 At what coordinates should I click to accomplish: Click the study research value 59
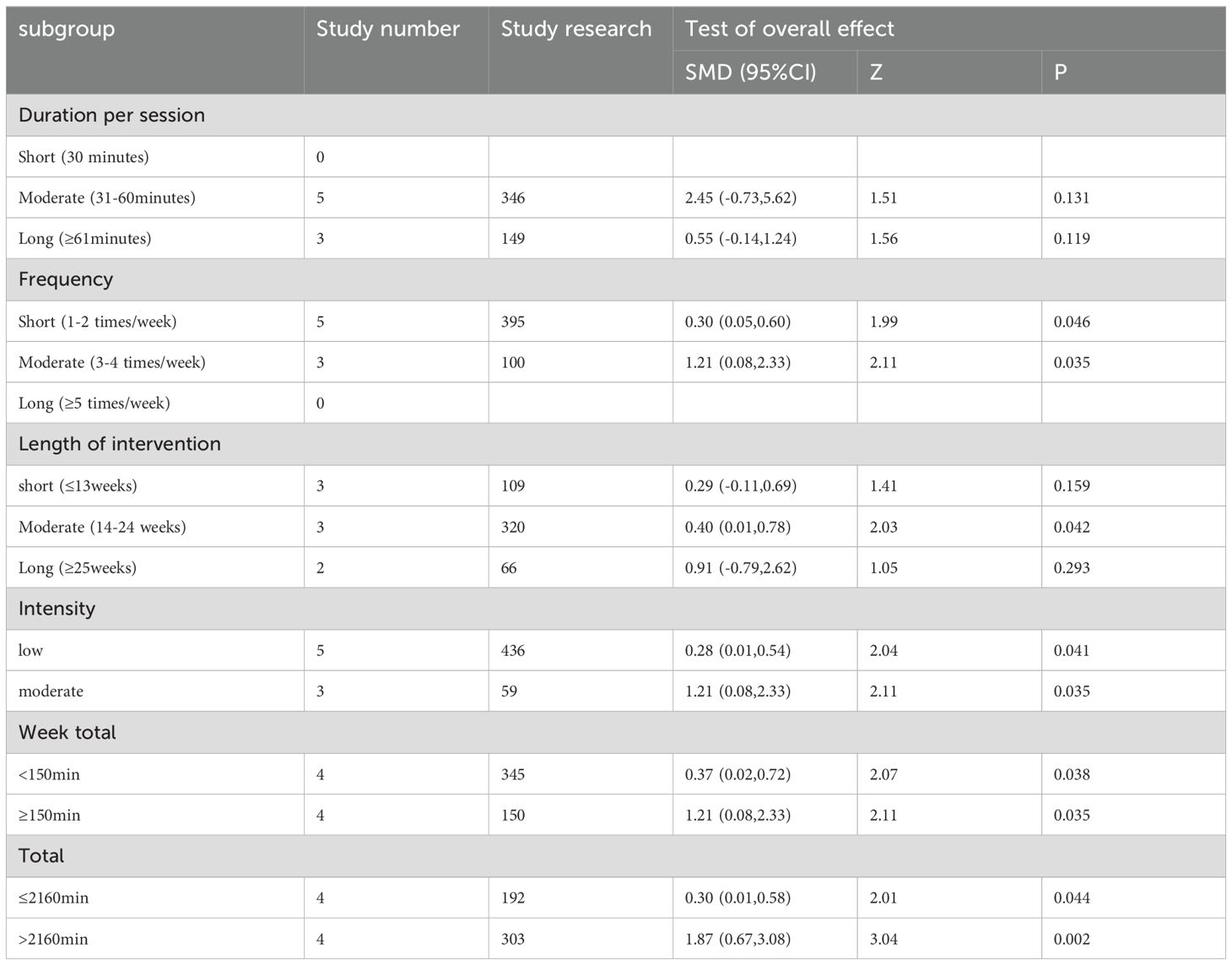tap(509, 691)
